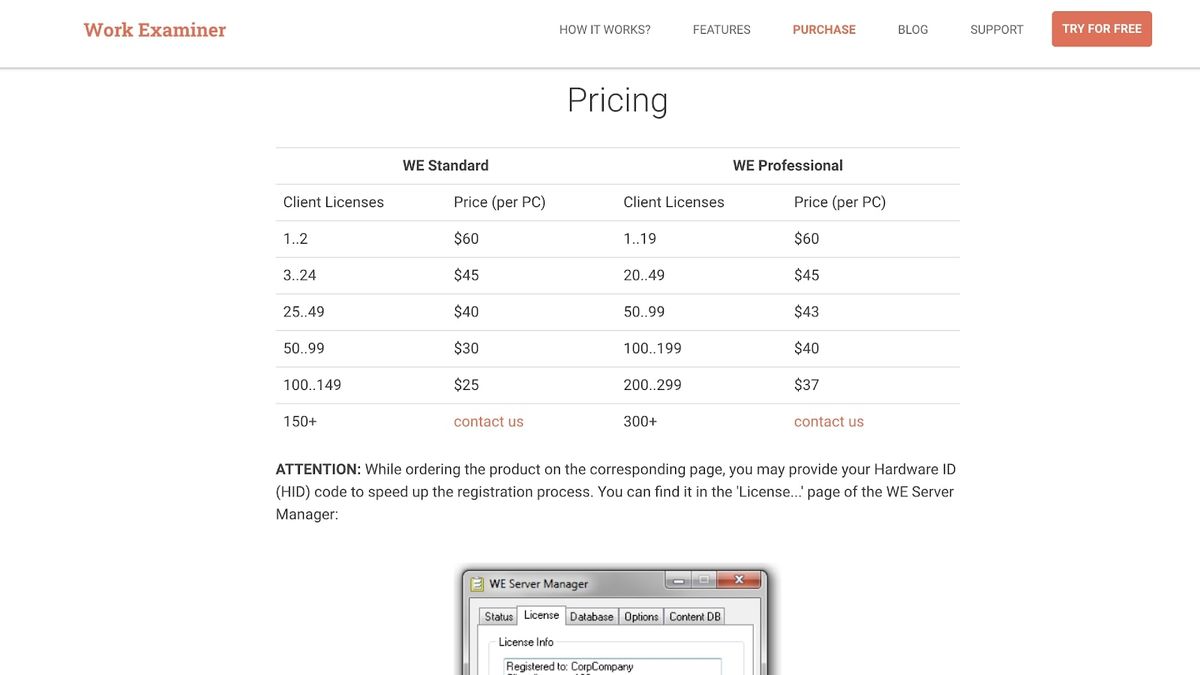Click the WE Server Manager window icon
Screen dimensions: 1200x675
click(477, 584)
